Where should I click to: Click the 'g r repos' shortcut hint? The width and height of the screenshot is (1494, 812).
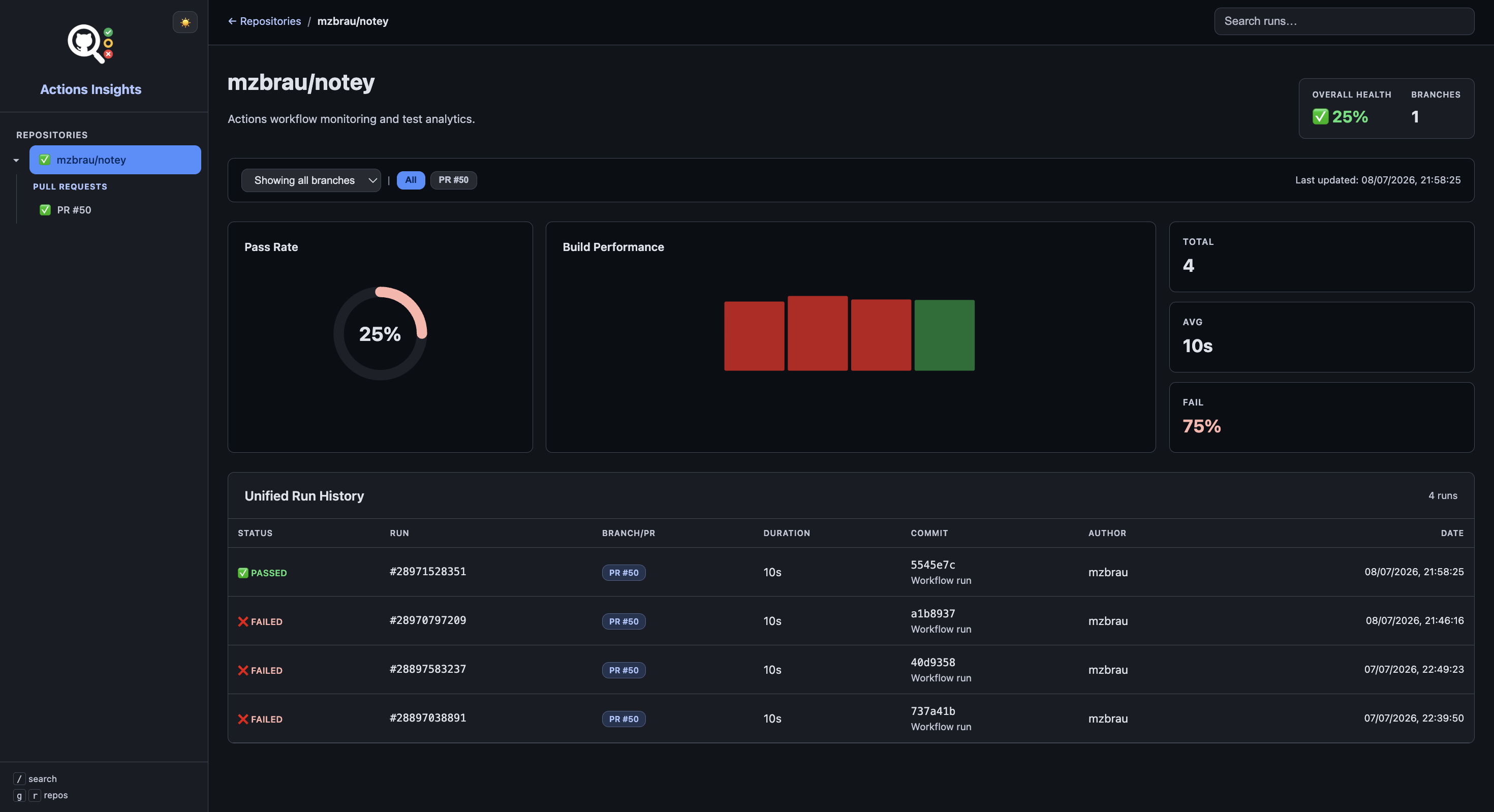click(41, 795)
